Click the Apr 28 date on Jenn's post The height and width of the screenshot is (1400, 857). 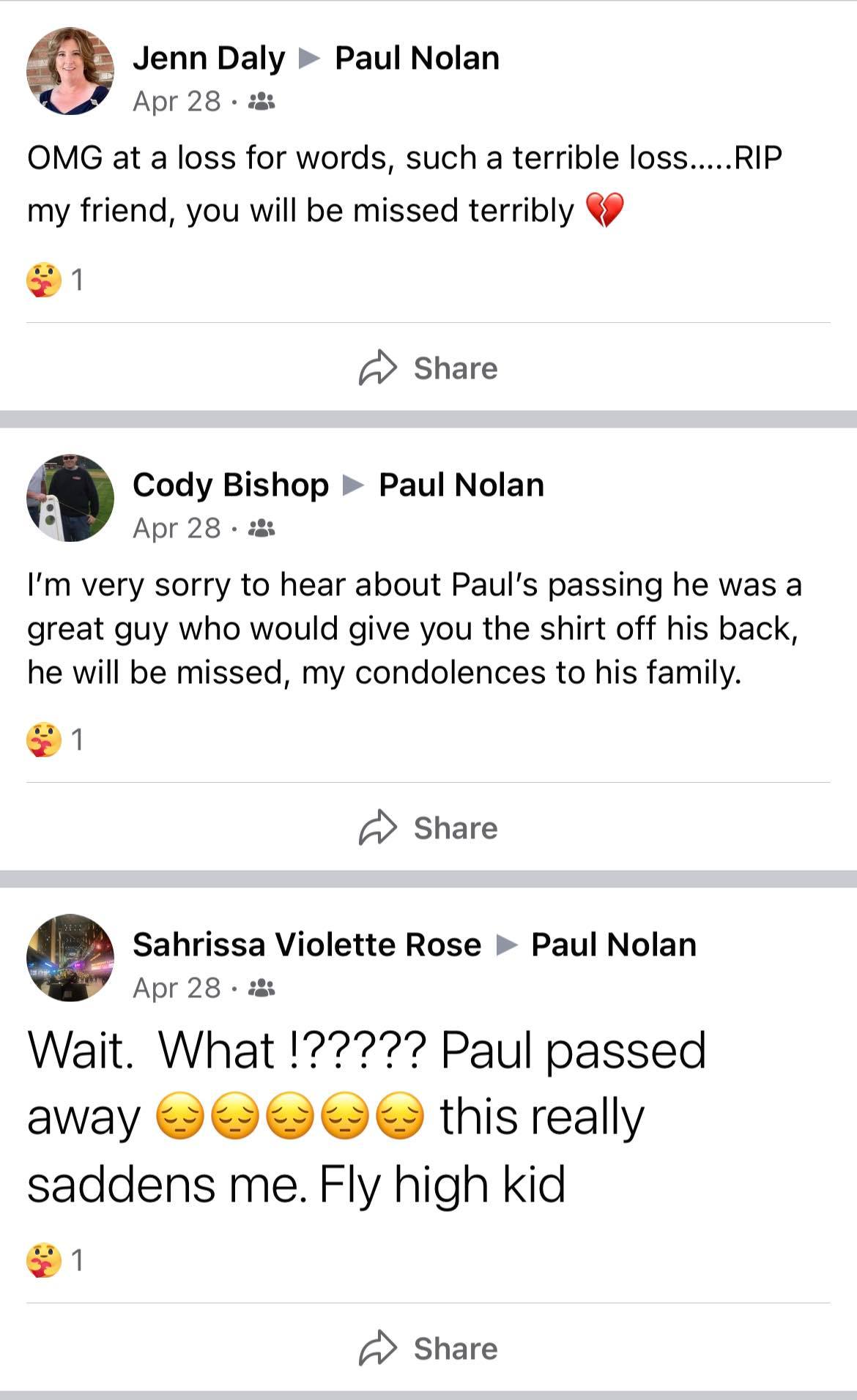(177, 101)
